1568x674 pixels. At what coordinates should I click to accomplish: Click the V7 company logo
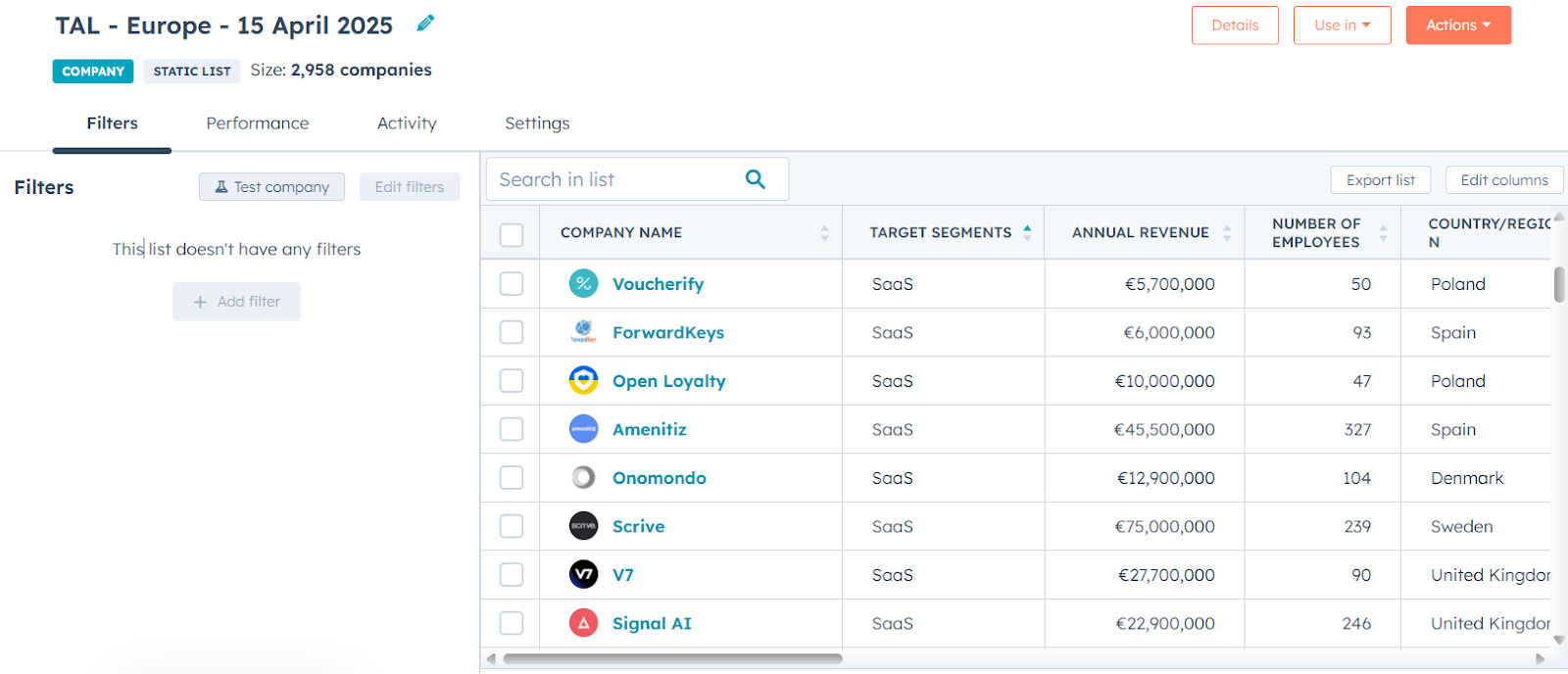point(584,575)
